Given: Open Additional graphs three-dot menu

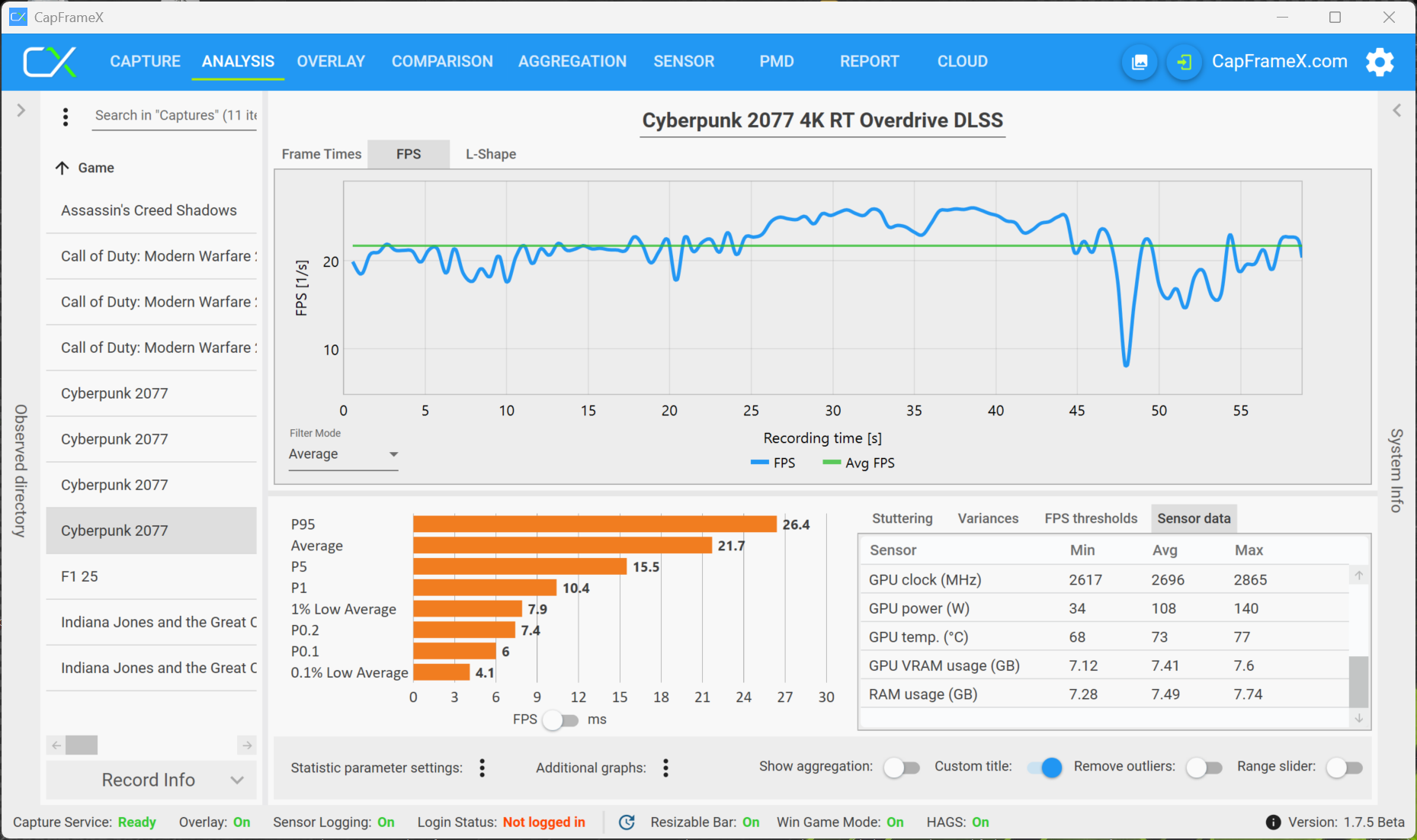Looking at the screenshot, I should click(x=665, y=768).
